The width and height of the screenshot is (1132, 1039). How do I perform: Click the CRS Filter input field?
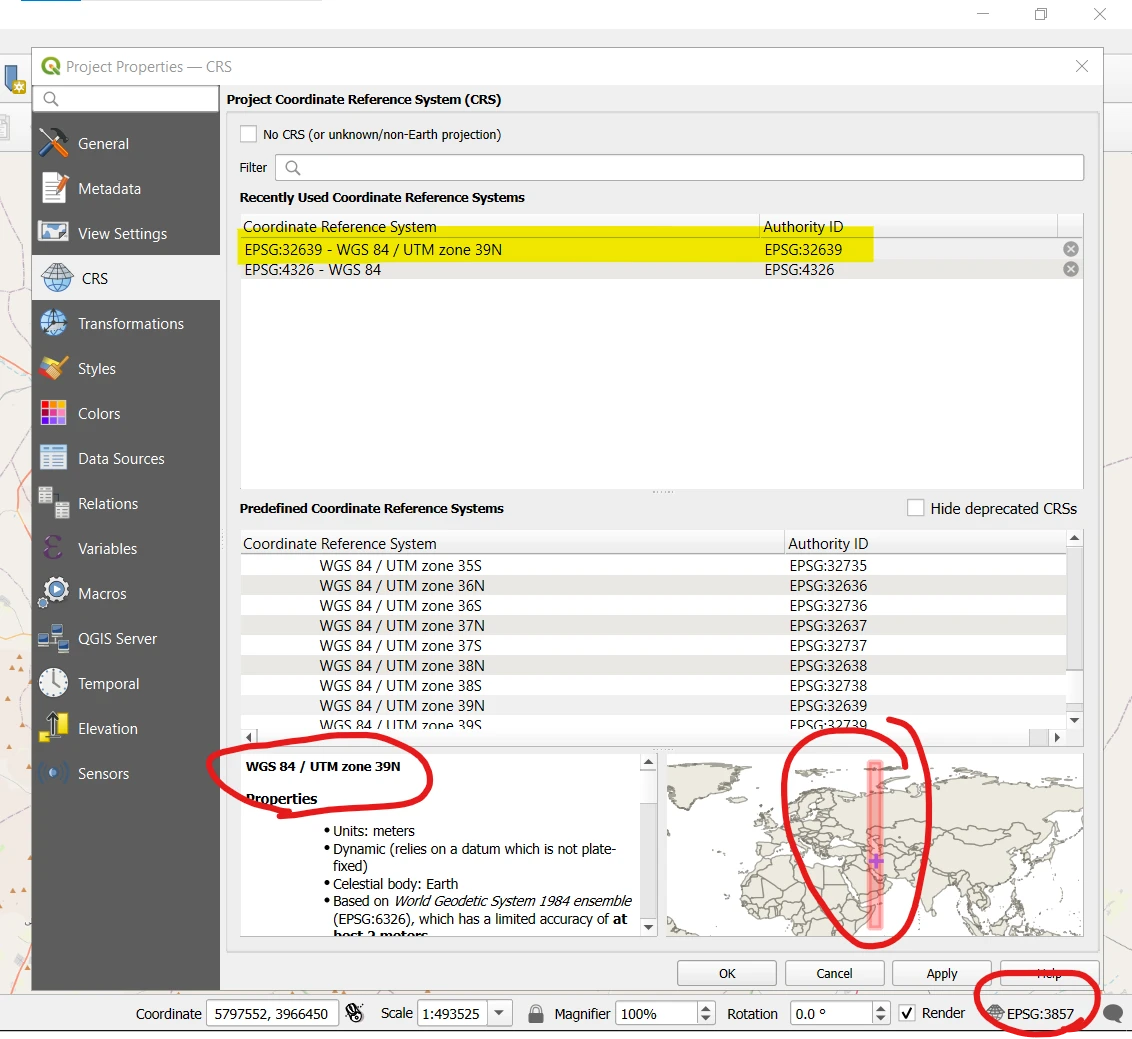coord(679,168)
